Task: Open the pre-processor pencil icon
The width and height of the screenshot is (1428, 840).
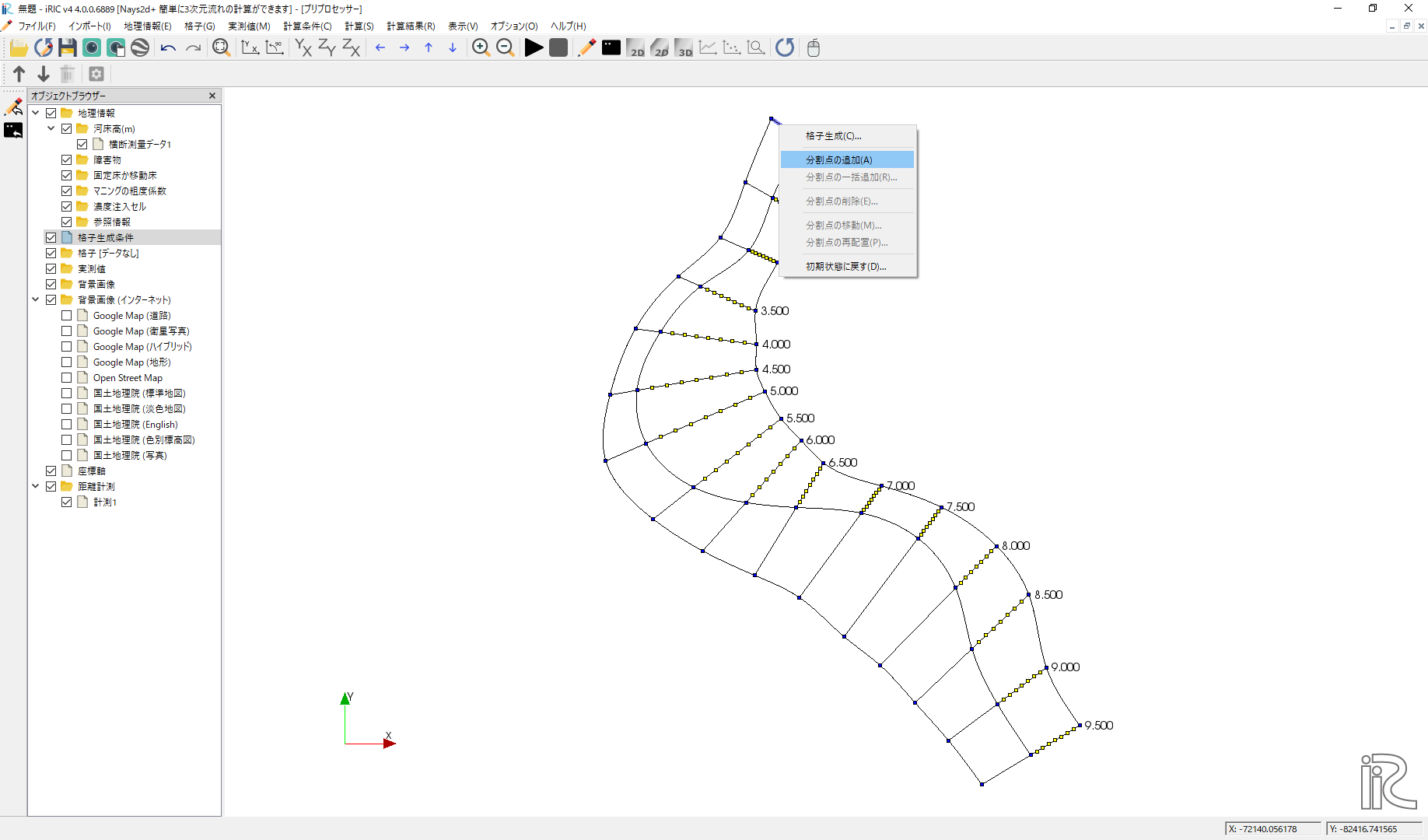Action: (586, 48)
